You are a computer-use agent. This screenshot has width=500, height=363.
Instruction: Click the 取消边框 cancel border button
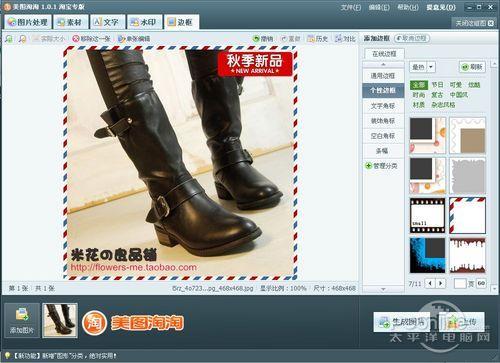412,38
